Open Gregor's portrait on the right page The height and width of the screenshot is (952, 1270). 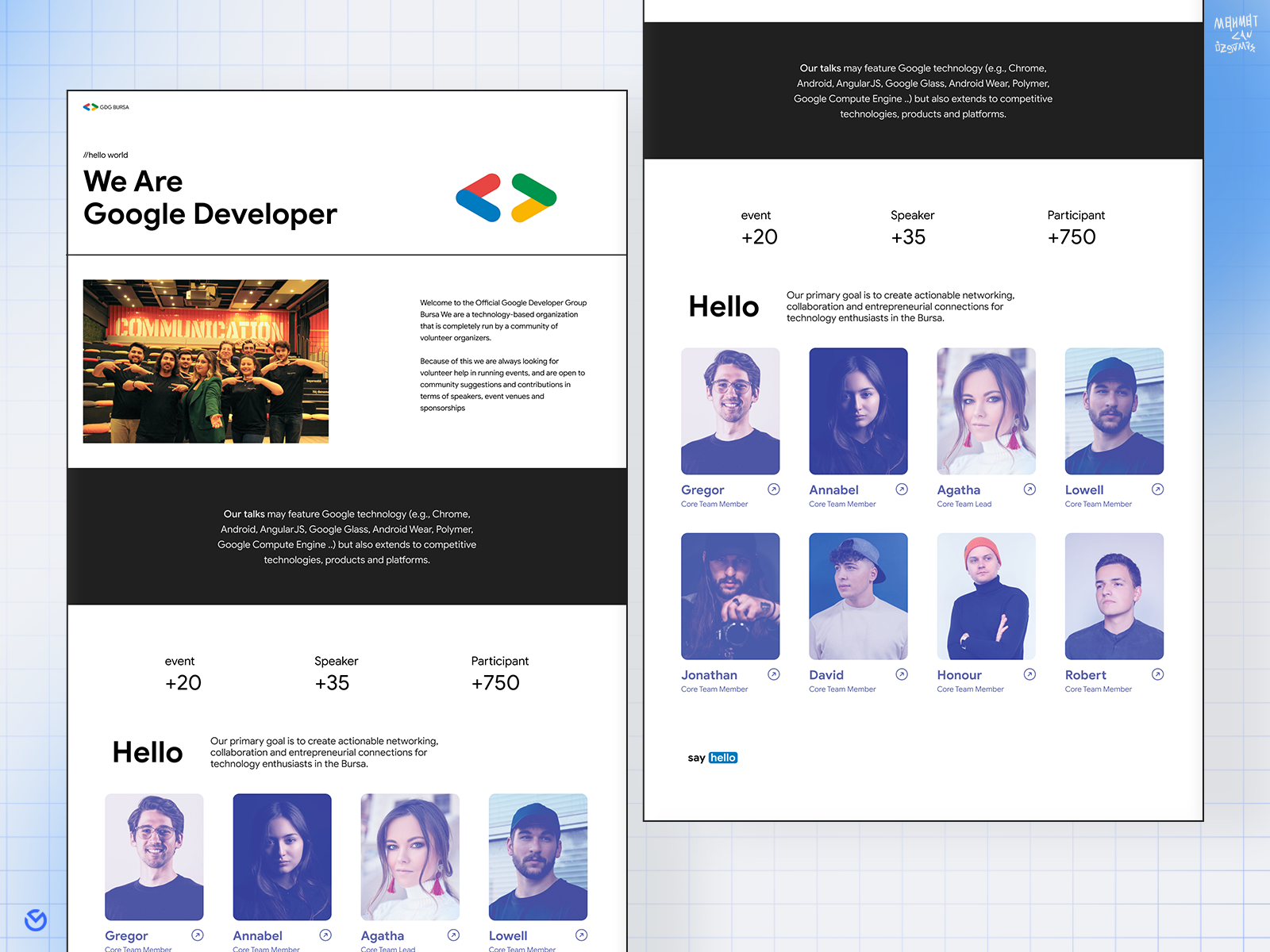click(730, 411)
